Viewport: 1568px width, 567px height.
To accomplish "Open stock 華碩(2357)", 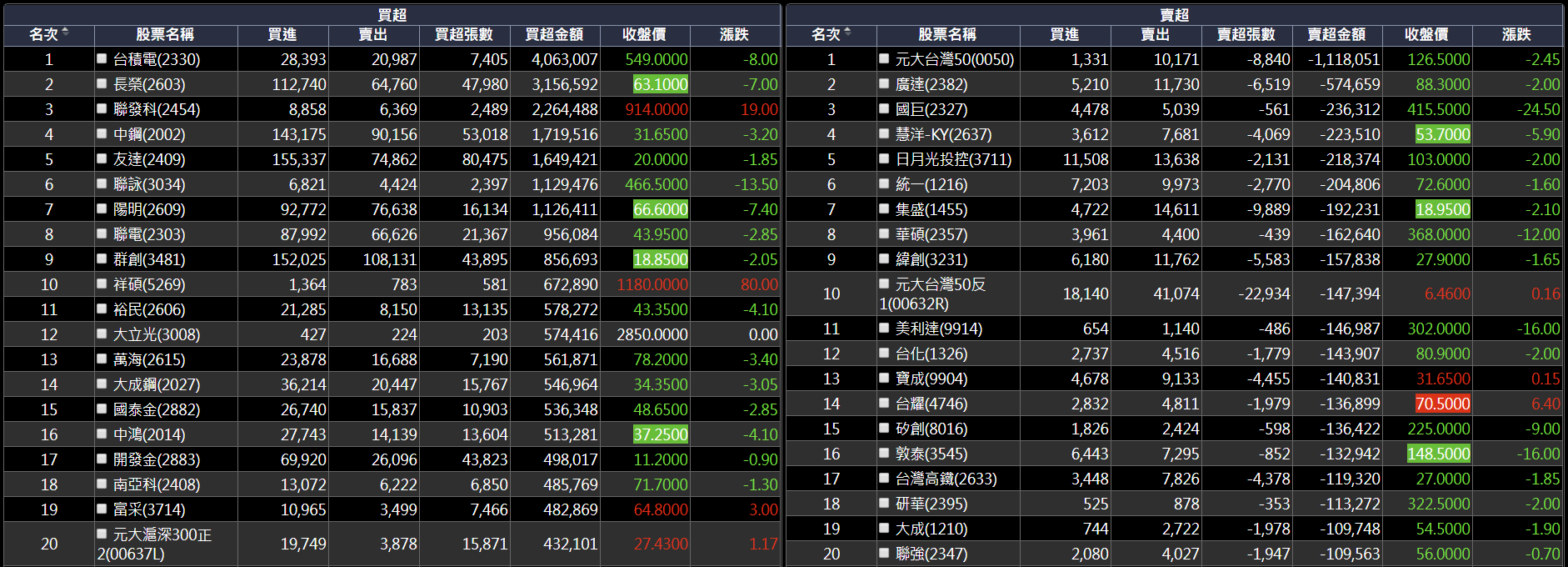I will click(931, 234).
